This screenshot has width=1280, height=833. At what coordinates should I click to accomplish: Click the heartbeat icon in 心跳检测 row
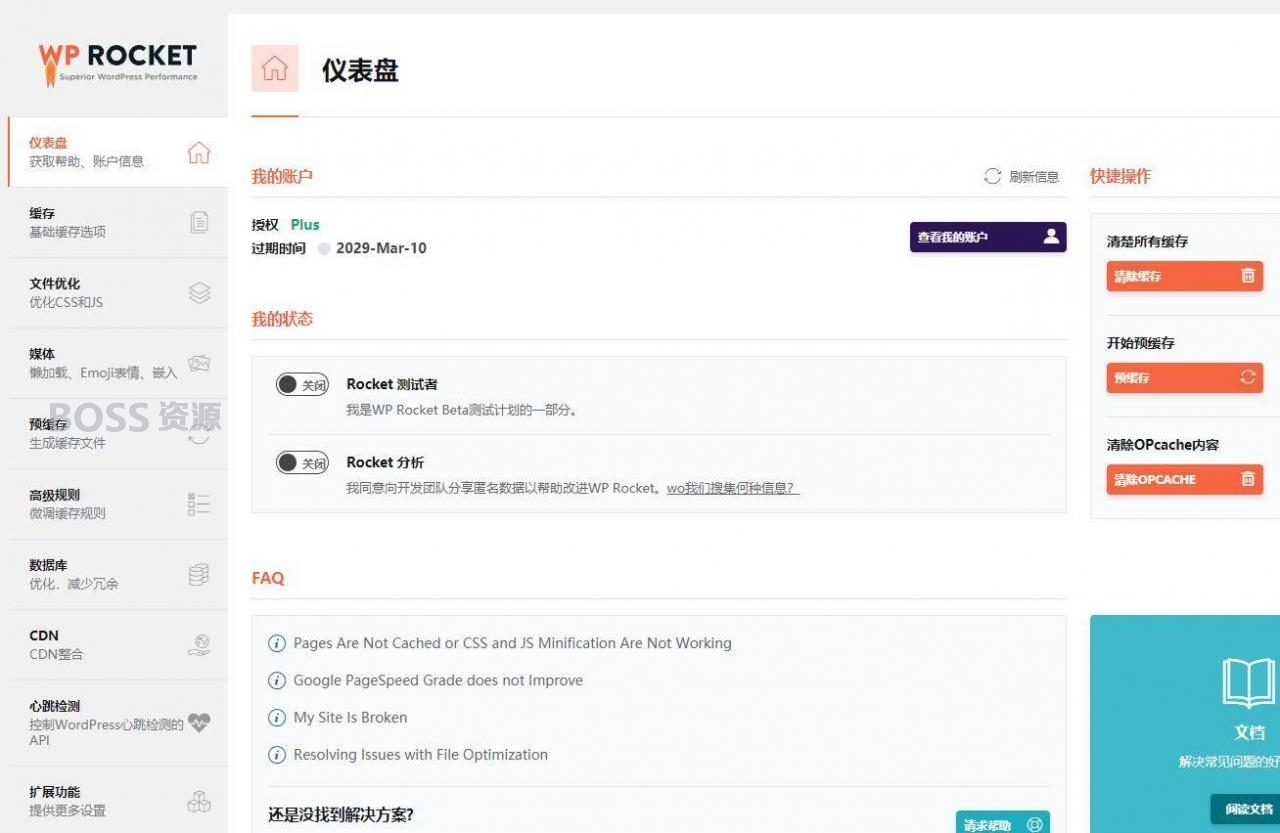click(x=199, y=722)
